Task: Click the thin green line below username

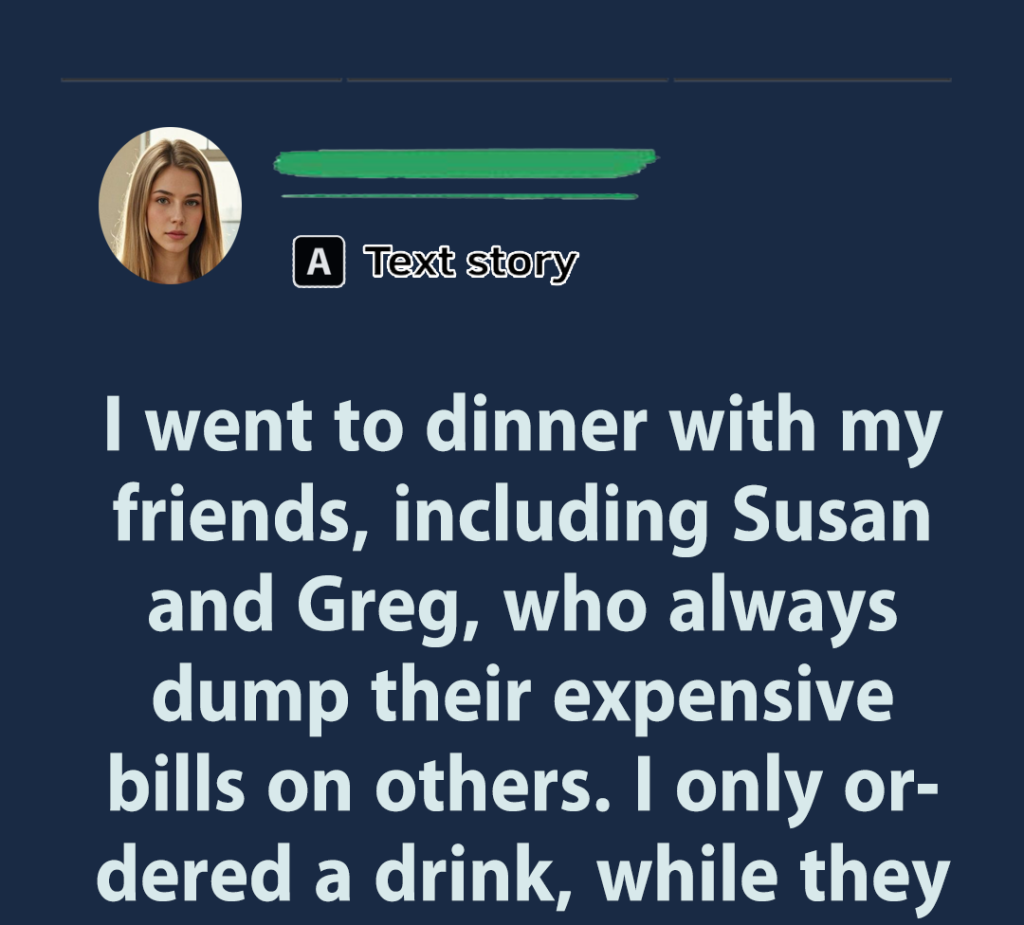Action: pyautogui.click(x=460, y=196)
